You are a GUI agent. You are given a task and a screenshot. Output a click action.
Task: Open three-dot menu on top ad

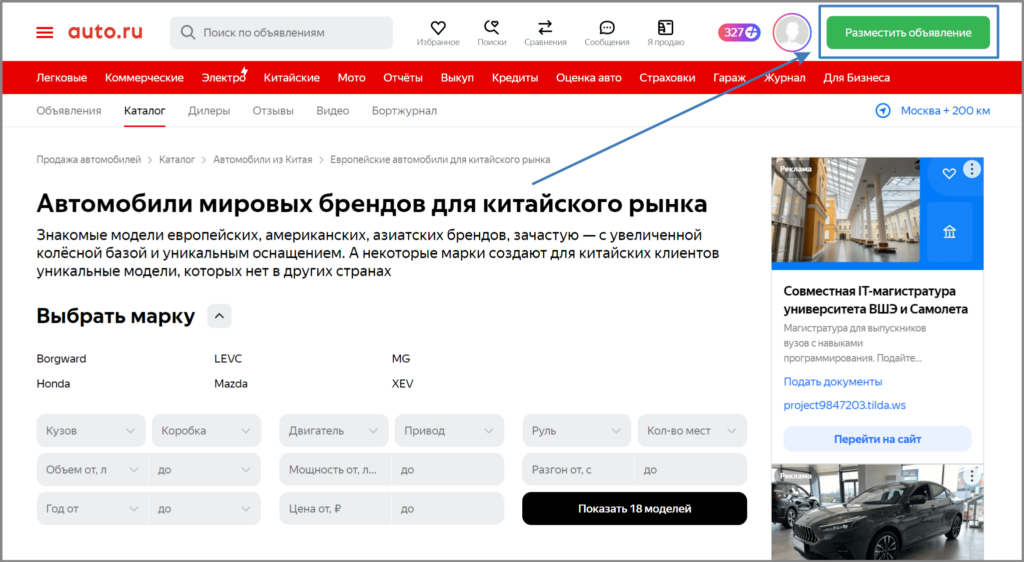coord(972,170)
